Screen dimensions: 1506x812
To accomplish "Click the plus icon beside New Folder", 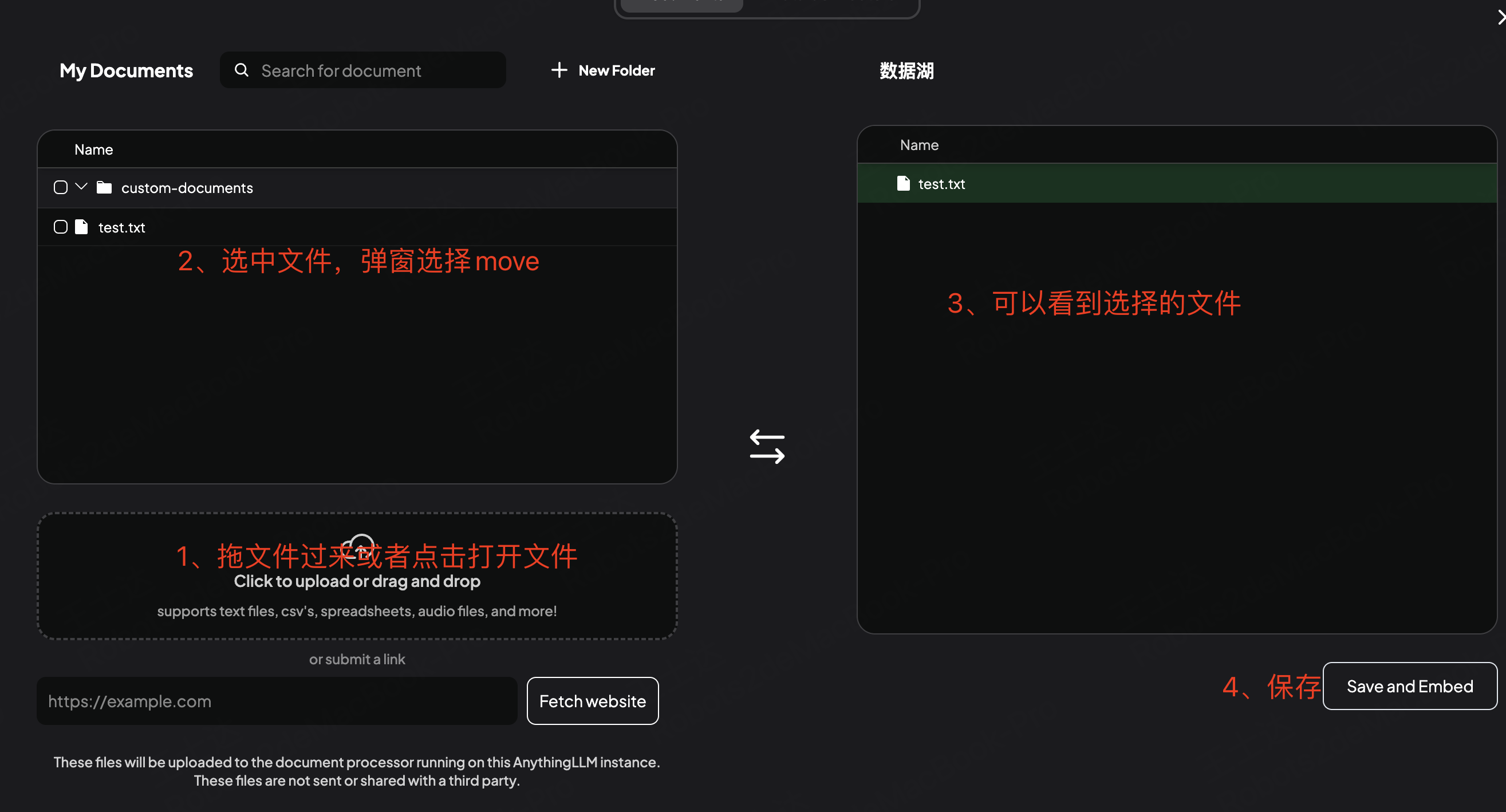I will click(x=559, y=70).
